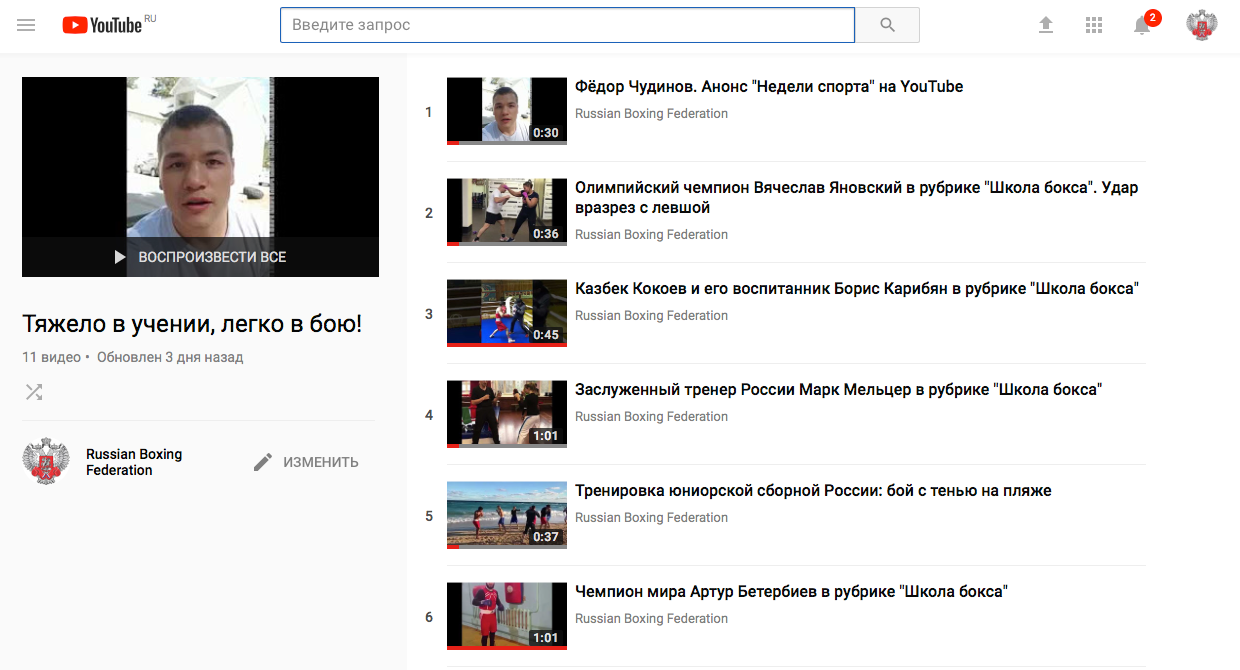Open Russian Boxing Federation channel name link
The height and width of the screenshot is (670, 1240).
coord(134,462)
